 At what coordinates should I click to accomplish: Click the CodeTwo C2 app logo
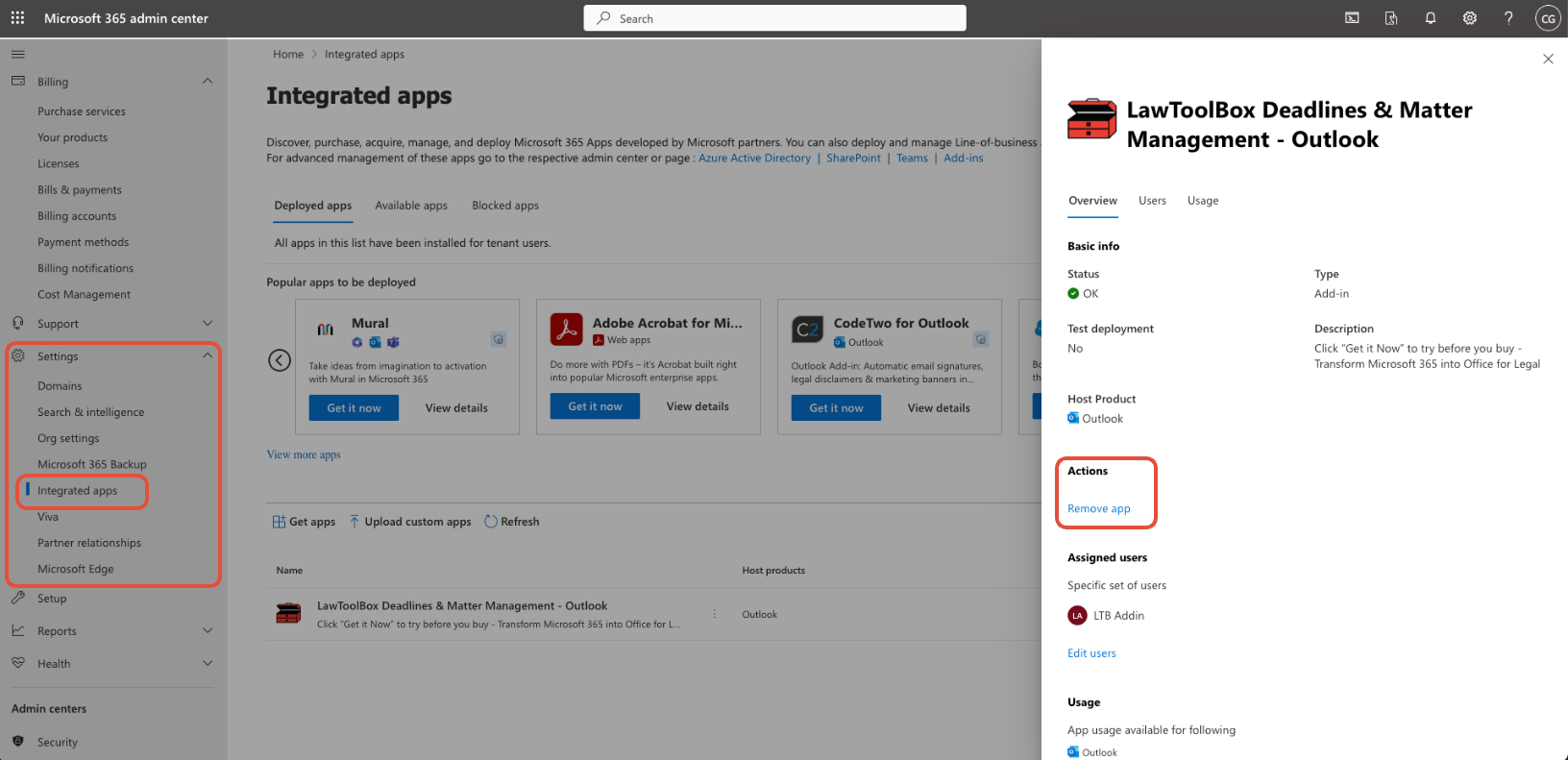[x=808, y=330]
